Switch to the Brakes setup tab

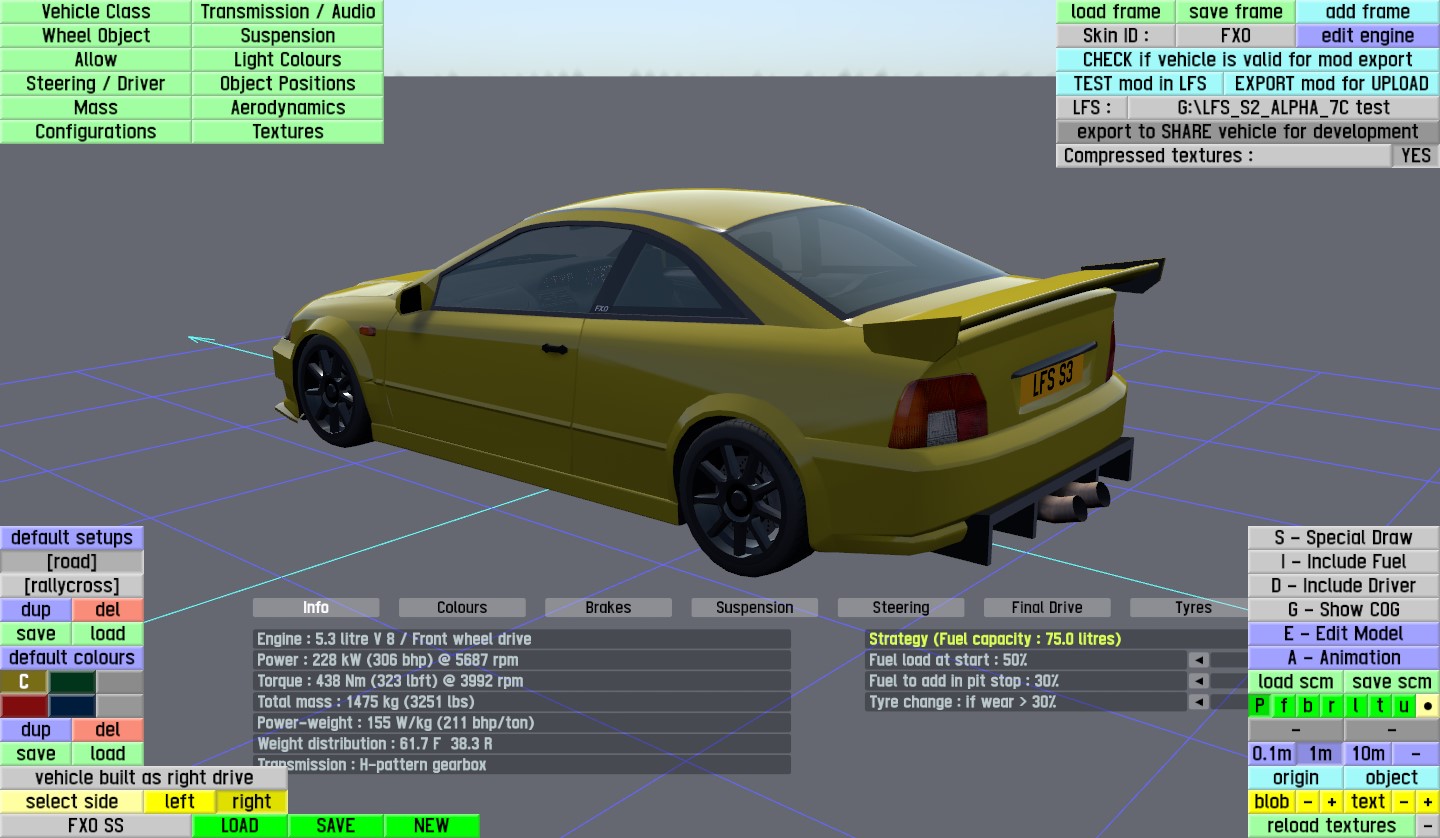click(x=608, y=608)
